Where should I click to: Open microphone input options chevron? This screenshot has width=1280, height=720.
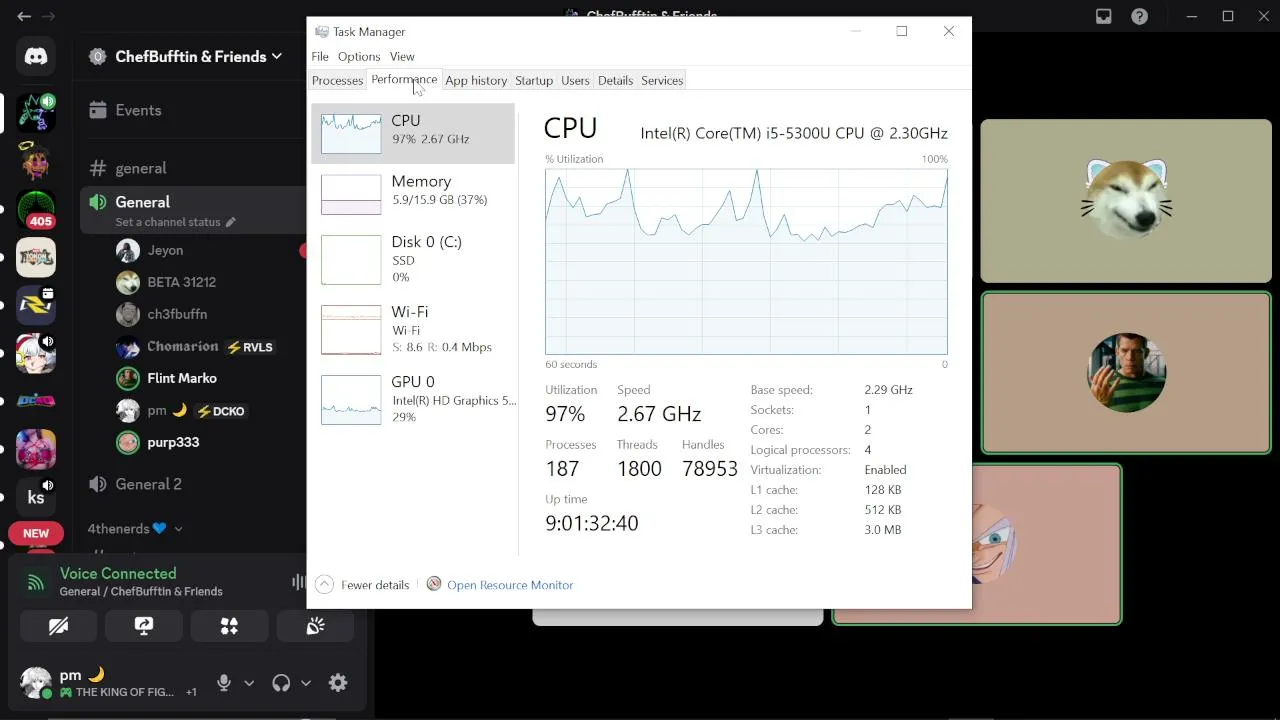pos(249,683)
